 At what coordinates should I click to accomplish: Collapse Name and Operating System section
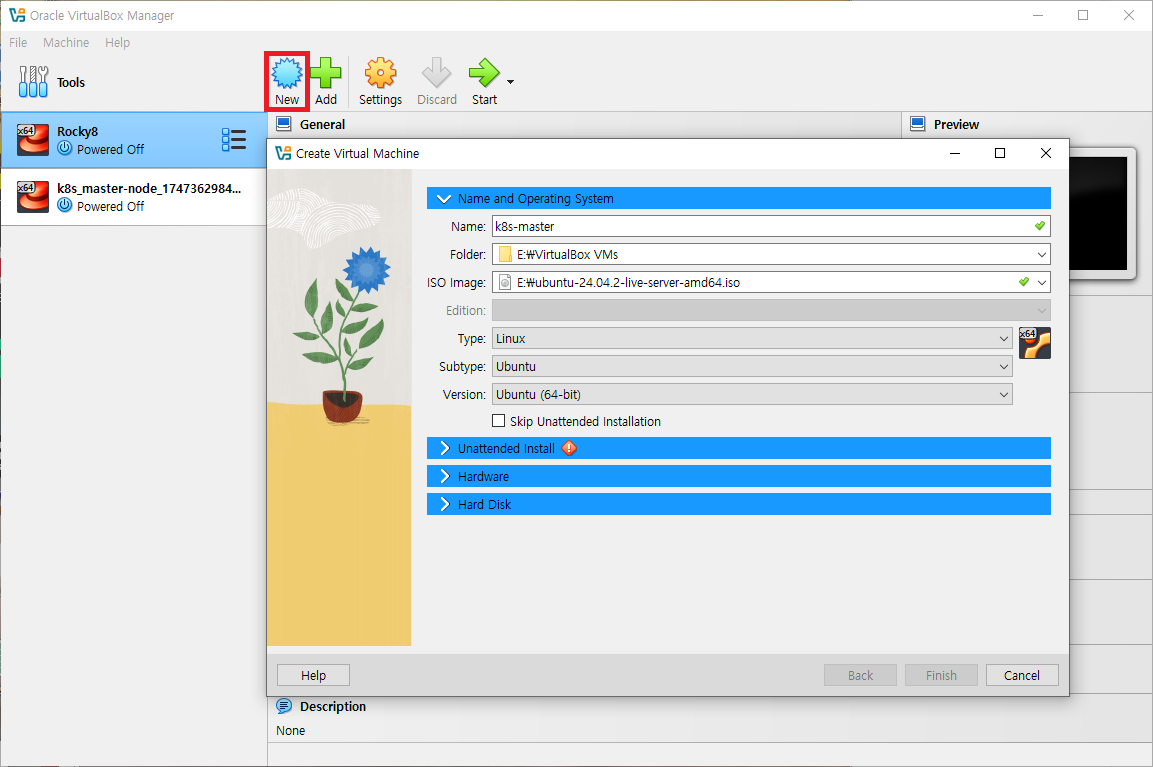click(x=738, y=199)
